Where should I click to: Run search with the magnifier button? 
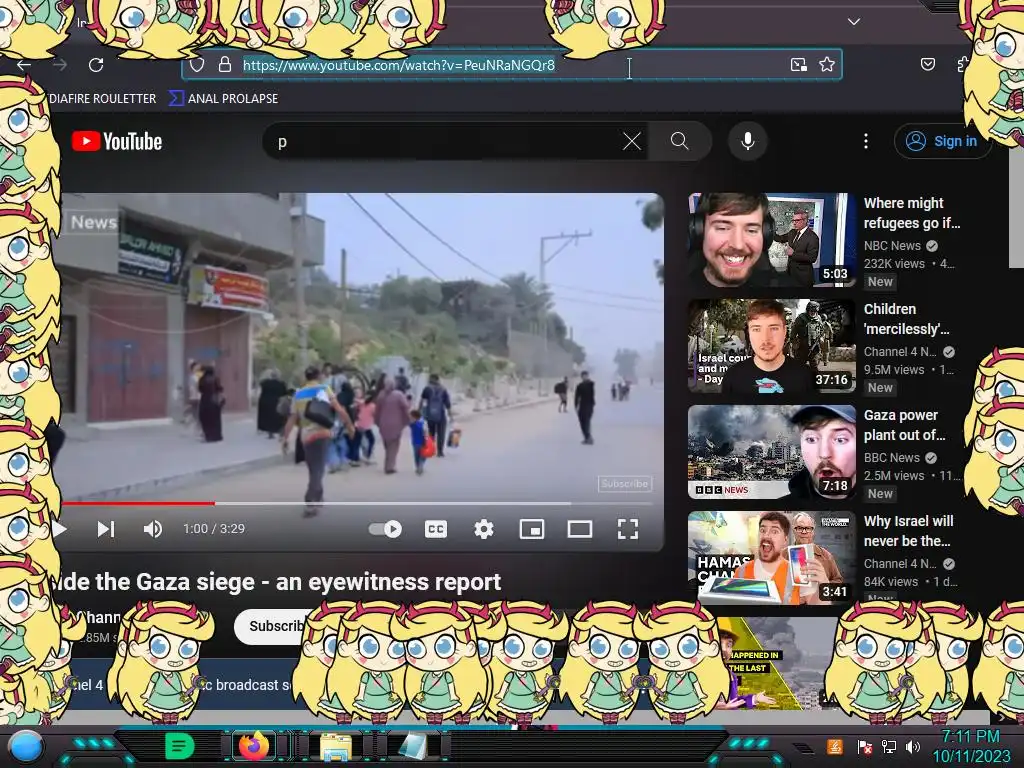point(680,141)
